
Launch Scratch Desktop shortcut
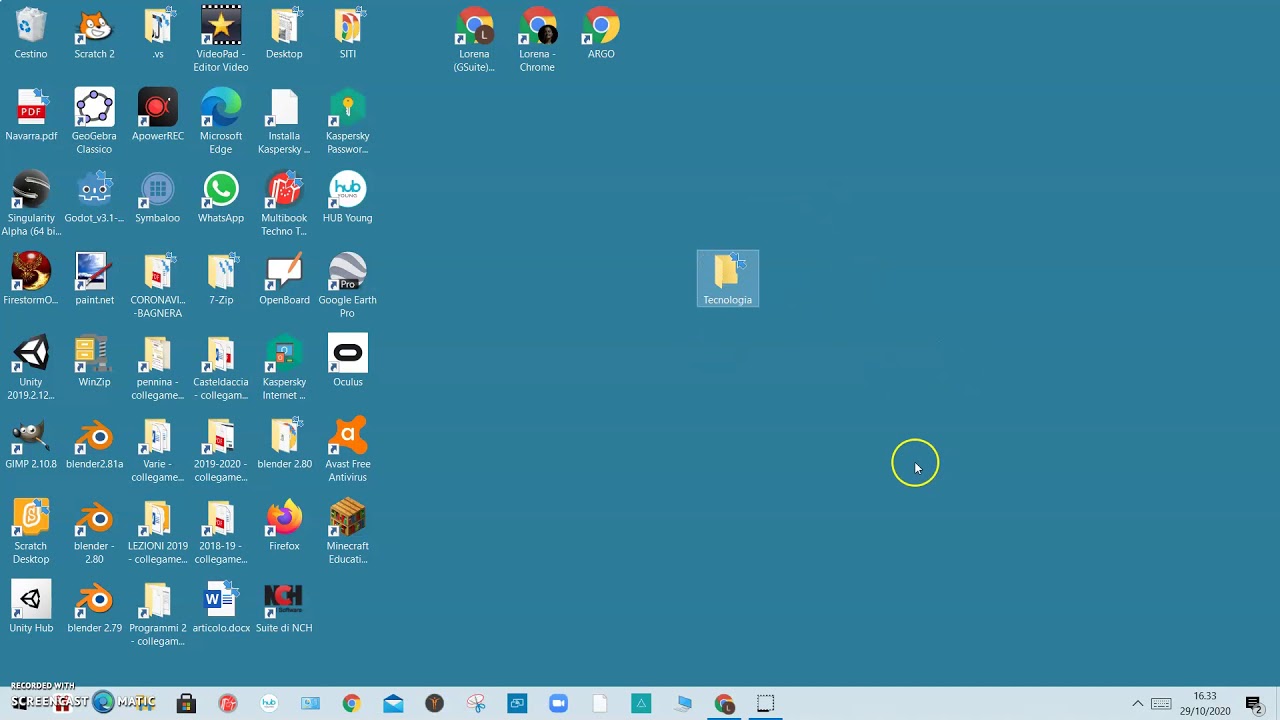click(x=31, y=532)
